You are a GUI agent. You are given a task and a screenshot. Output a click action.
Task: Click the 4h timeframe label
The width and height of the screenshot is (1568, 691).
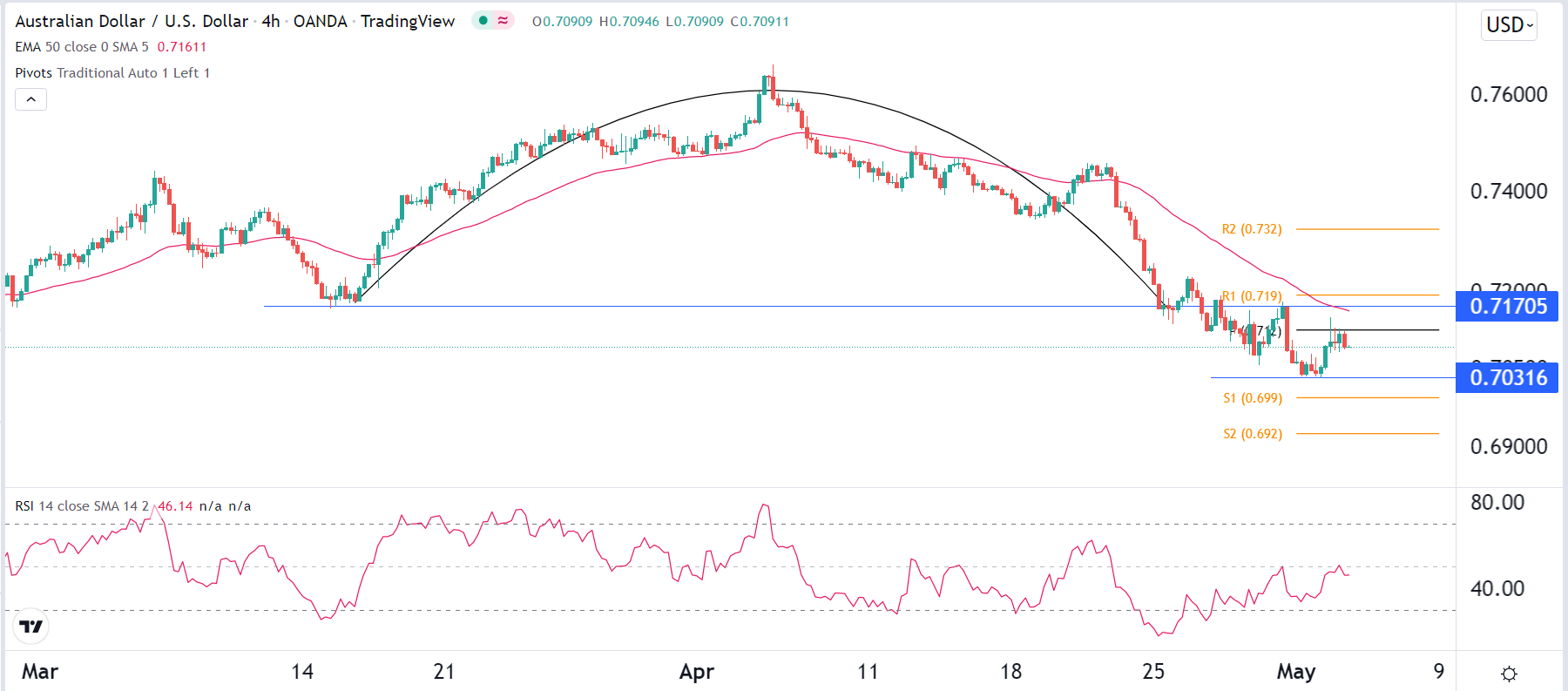(x=271, y=21)
